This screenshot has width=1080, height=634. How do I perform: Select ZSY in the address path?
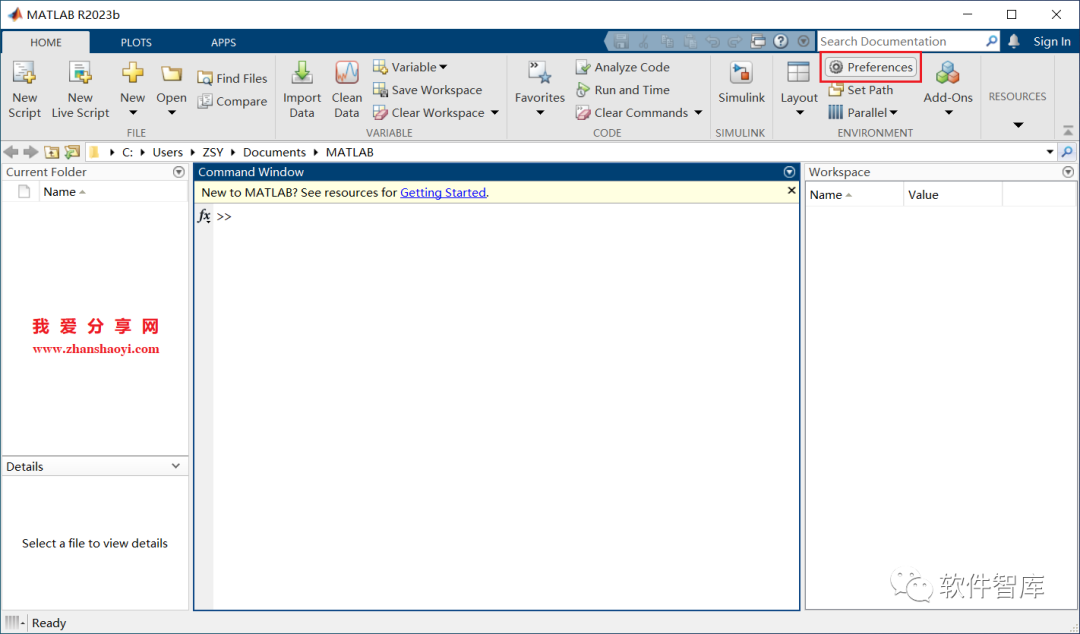coord(213,152)
